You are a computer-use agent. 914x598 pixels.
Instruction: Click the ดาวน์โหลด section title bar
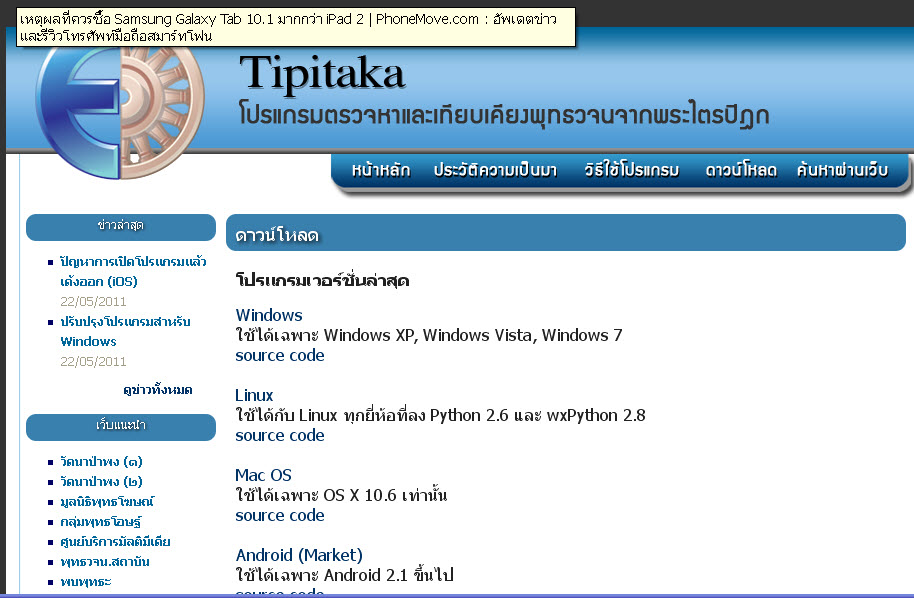pyautogui.click(x=565, y=233)
